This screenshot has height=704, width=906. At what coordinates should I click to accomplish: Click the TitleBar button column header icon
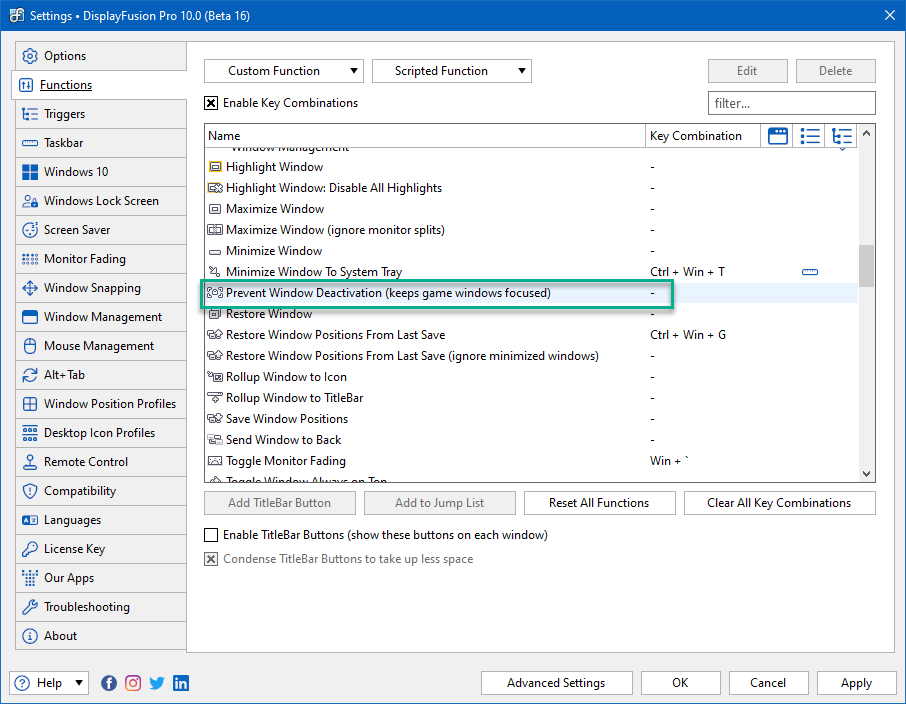pyautogui.click(x=777, y=136)
